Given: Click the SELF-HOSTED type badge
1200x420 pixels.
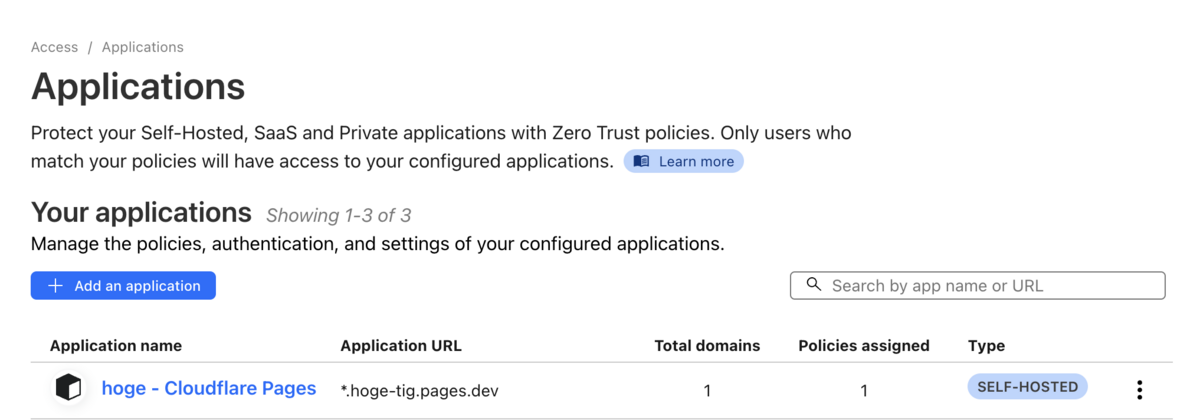Looking at the screenshot, I should 1027,387.
